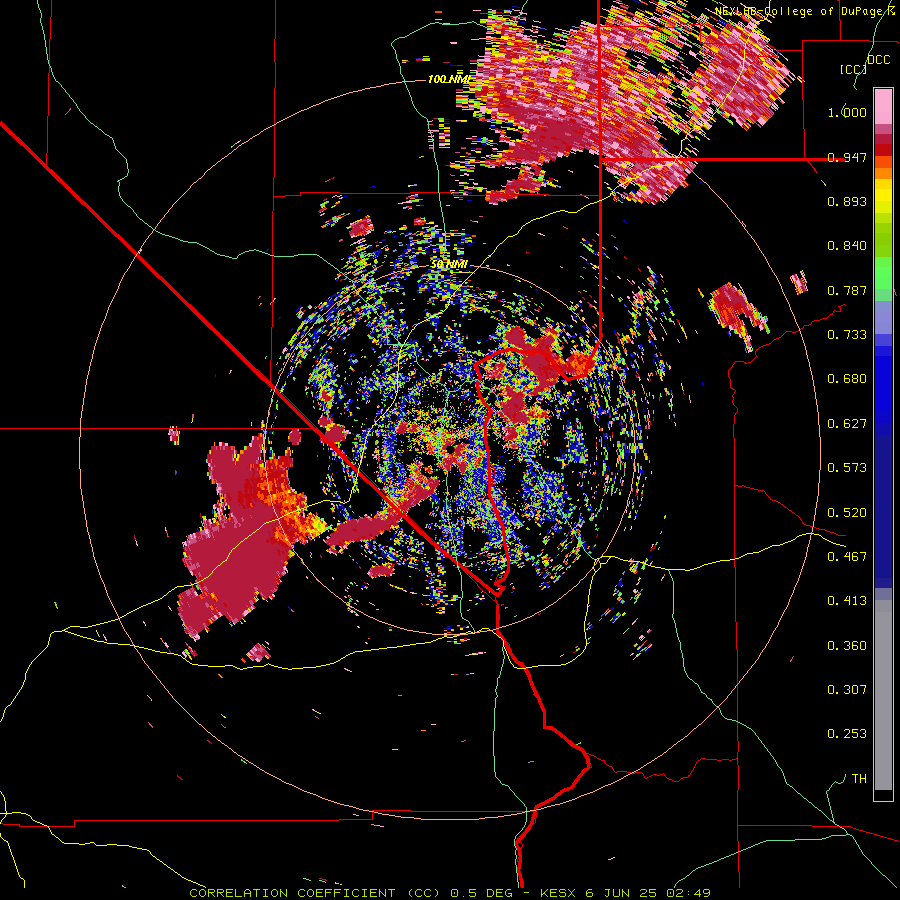
Task: Click the 0.360 scale label
Action: pyautogui.click(x=847, y=646)
